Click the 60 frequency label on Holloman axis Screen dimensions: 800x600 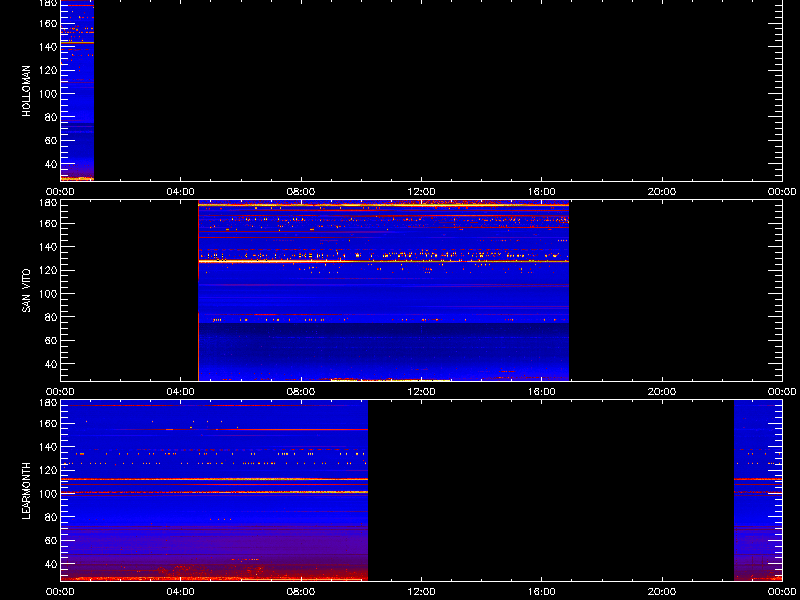pos(51,141)
